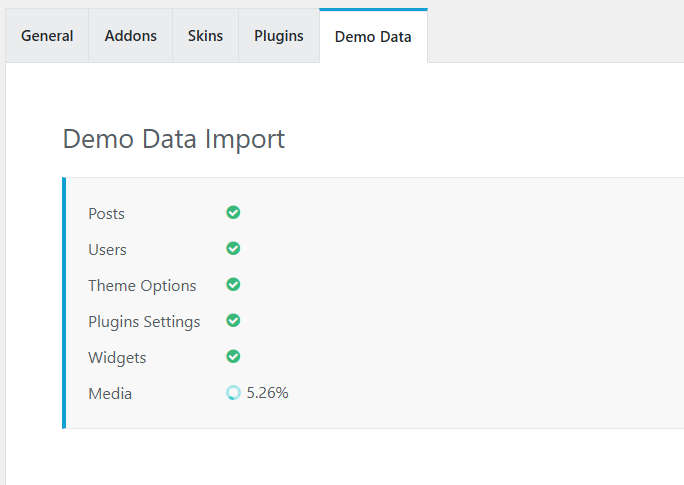The width and height of the screenshot is (684, 485).
Task: Click the green checkmark next to Widgets
Action: [233, 356]
